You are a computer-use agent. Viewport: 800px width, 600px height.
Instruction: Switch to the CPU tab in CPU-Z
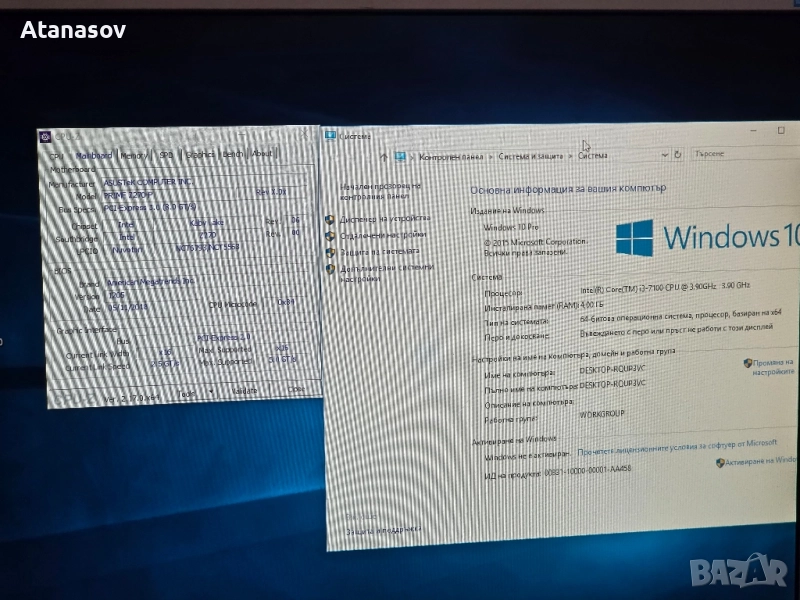click(x=56, y=155)
